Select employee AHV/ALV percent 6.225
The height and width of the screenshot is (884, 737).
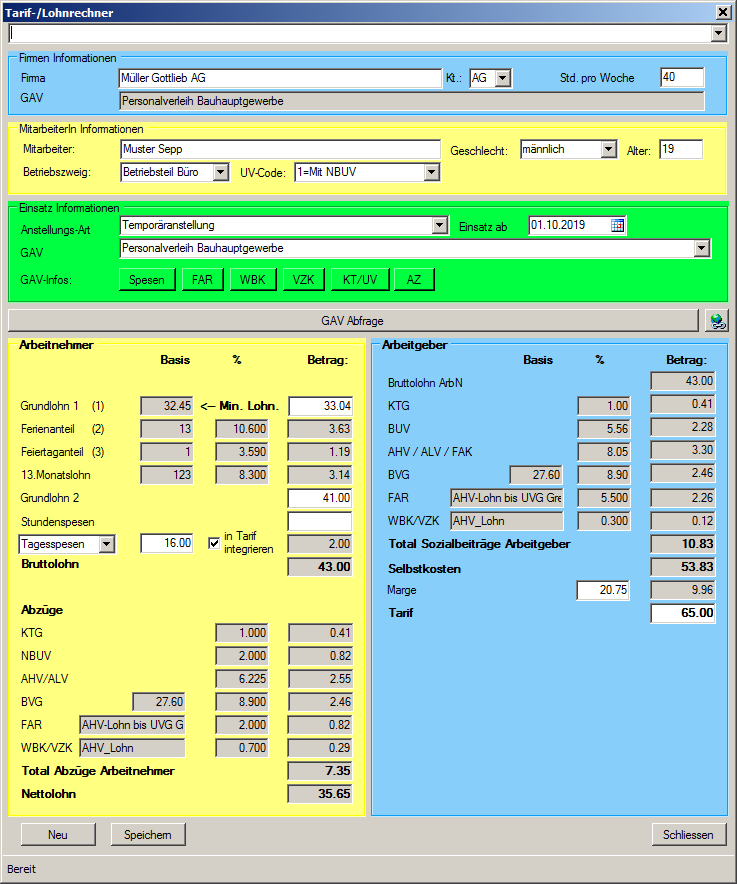pos(241,679)
